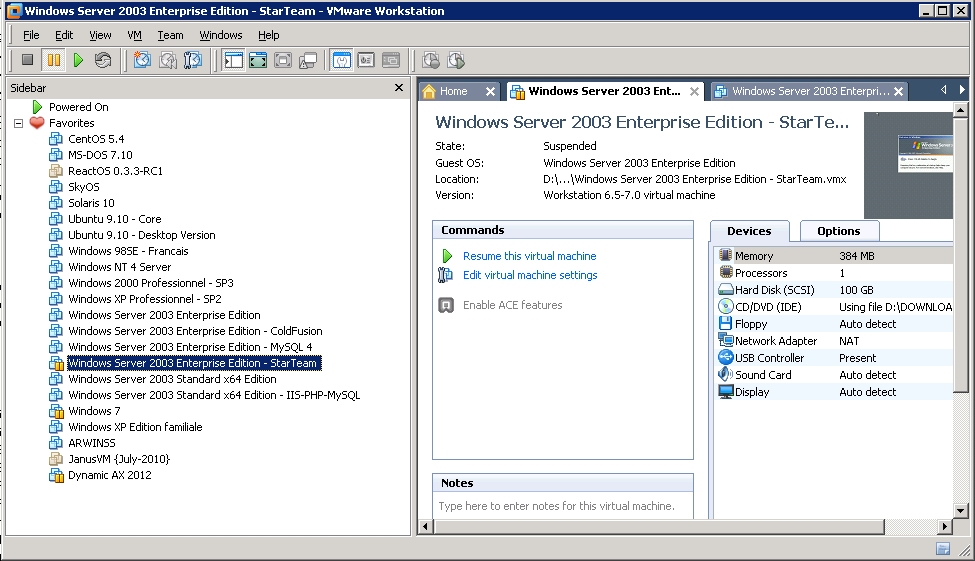
Task: Click the green Power On toolbar icon
Action: tap(78, 61)
